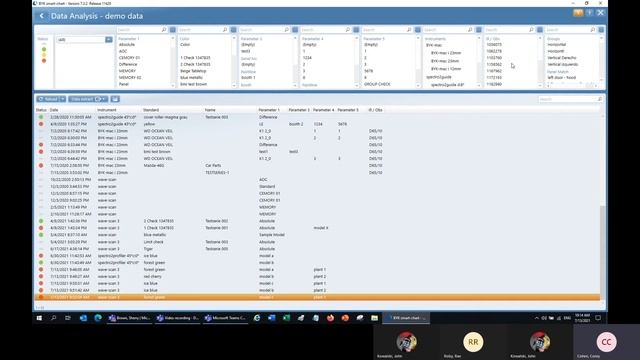Sort table by Parameter 1 column header
640x360 pixels.
pyautogui.click(x=269, y=110)
